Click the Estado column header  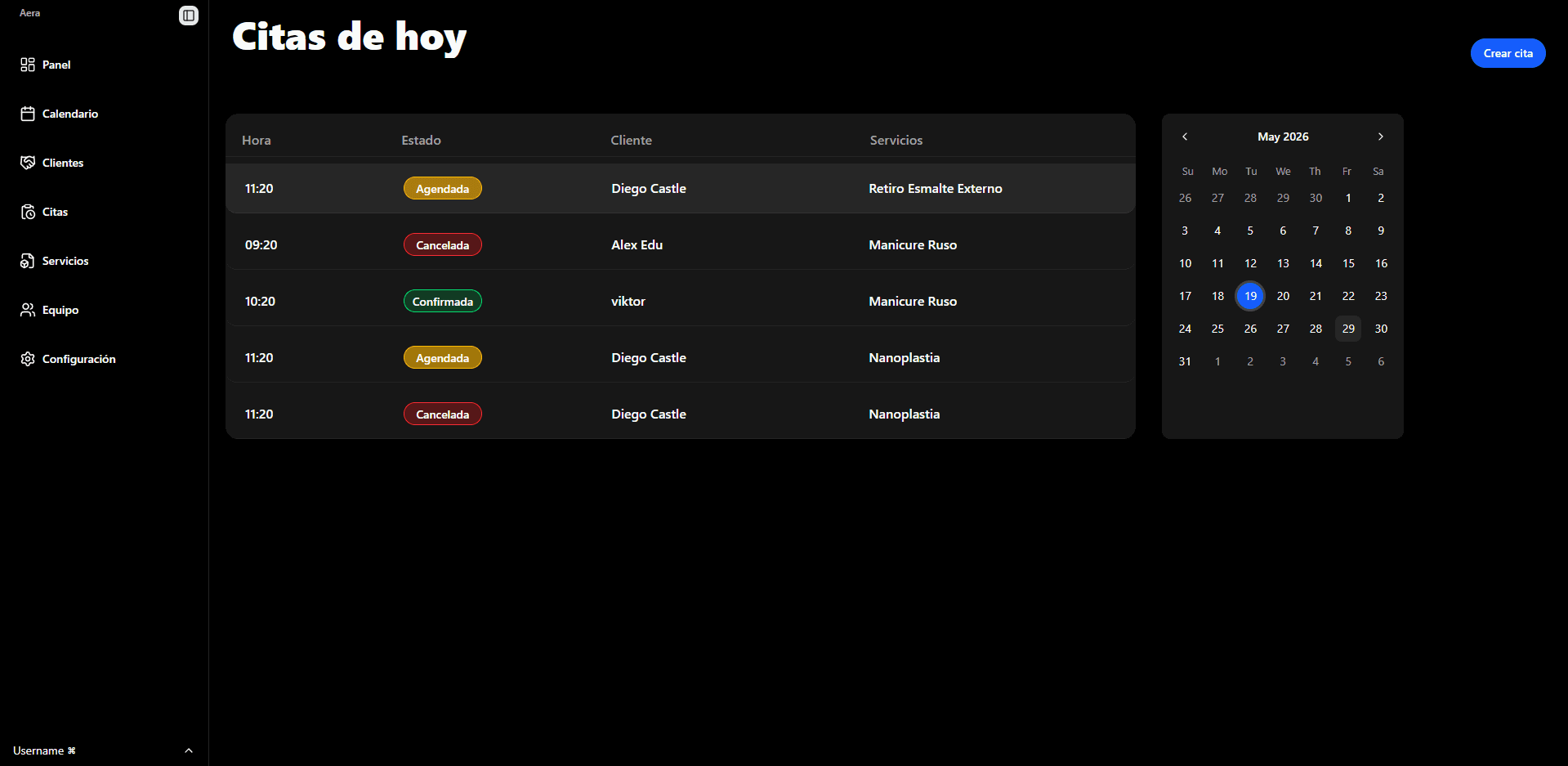click(421, 140)
